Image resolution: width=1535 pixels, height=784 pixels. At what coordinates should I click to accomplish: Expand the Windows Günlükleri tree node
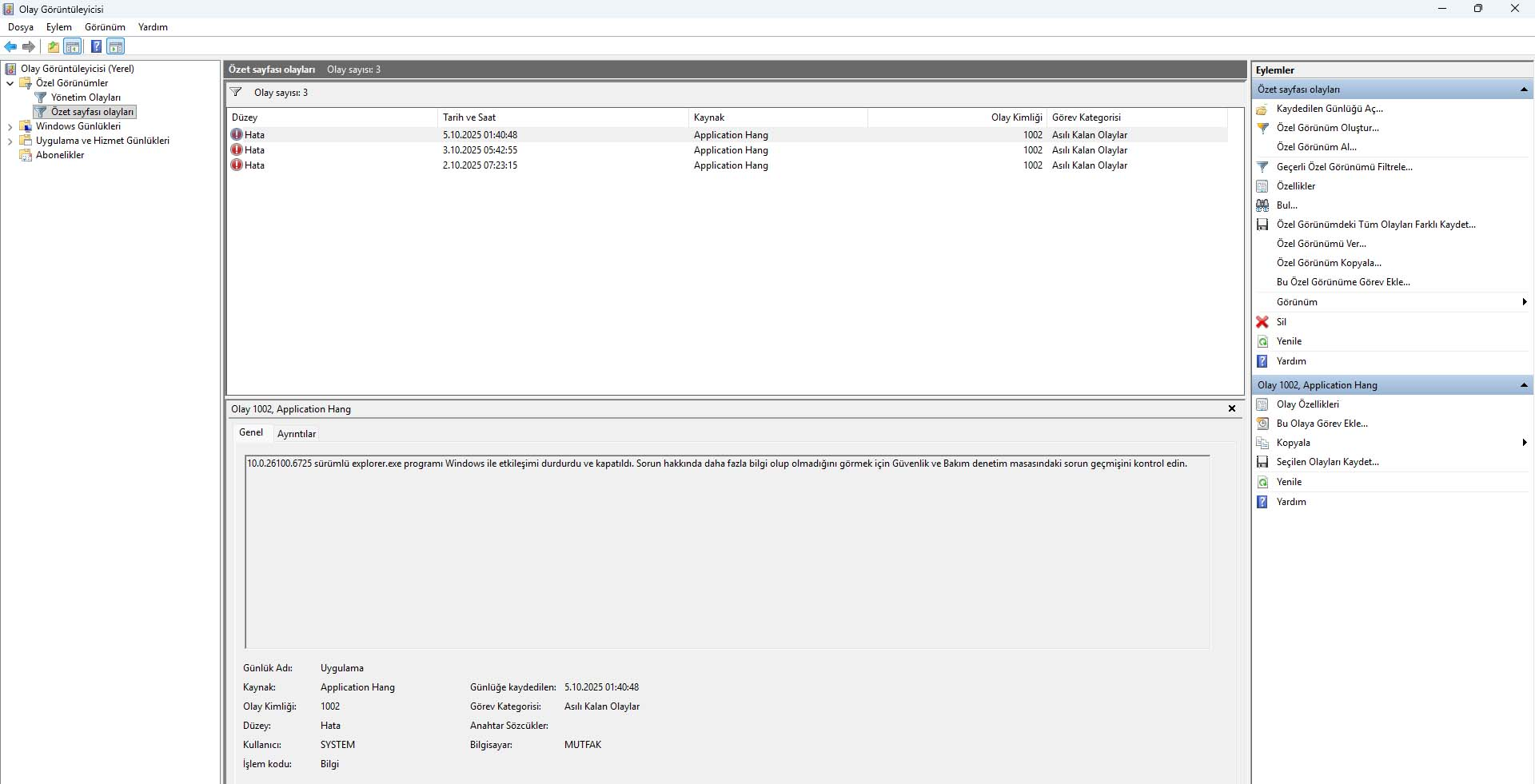click(x=10, y=126)
